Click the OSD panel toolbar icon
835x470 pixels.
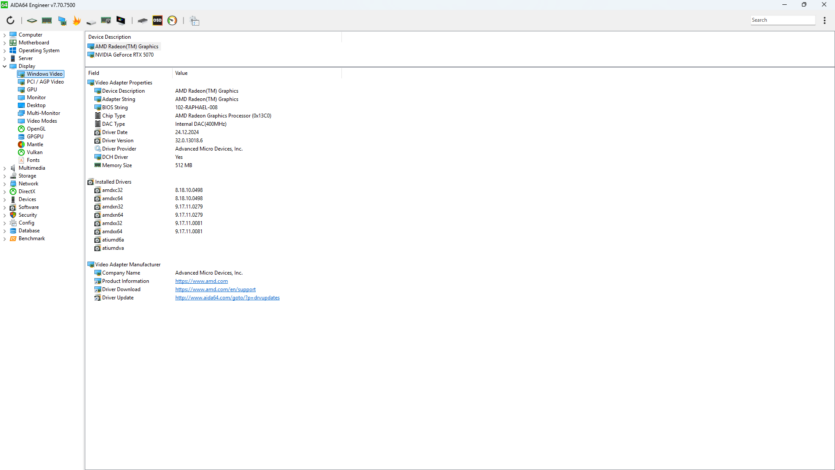(157, 20)
